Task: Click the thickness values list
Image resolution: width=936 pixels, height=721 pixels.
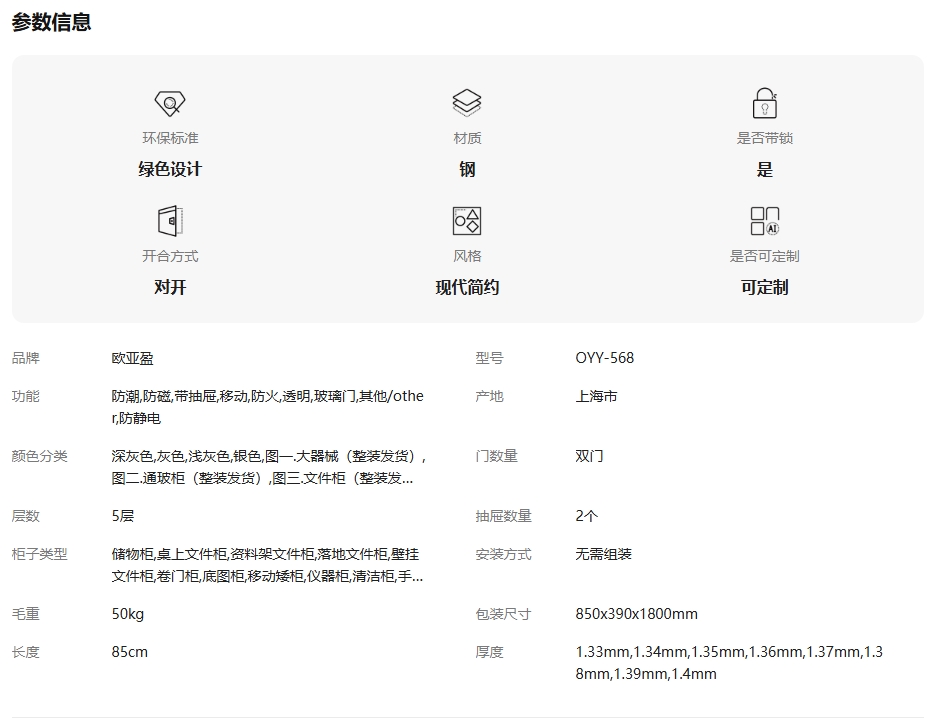Action: 729,663
